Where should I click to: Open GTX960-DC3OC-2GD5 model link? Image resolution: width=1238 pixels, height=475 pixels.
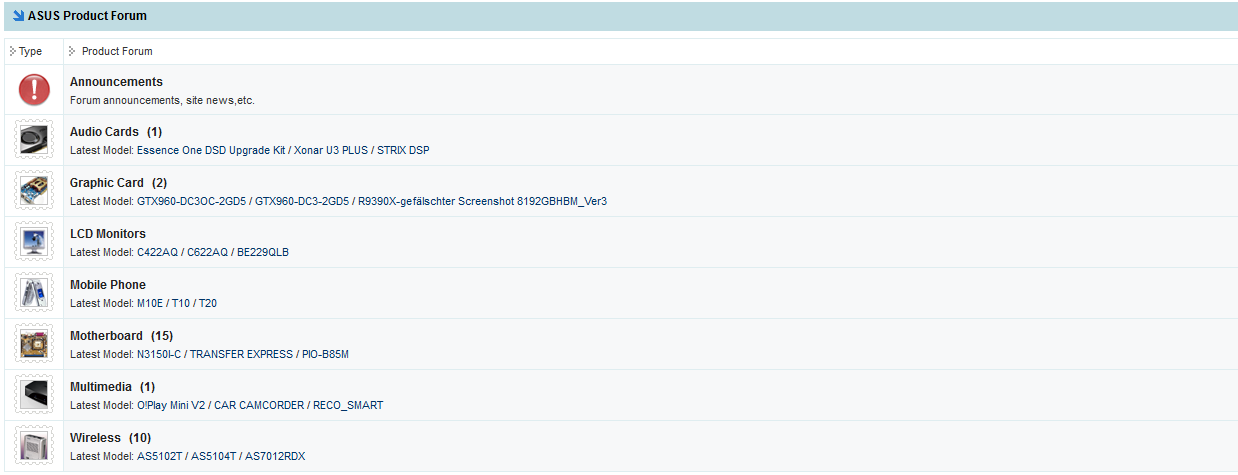pos(192,201)
